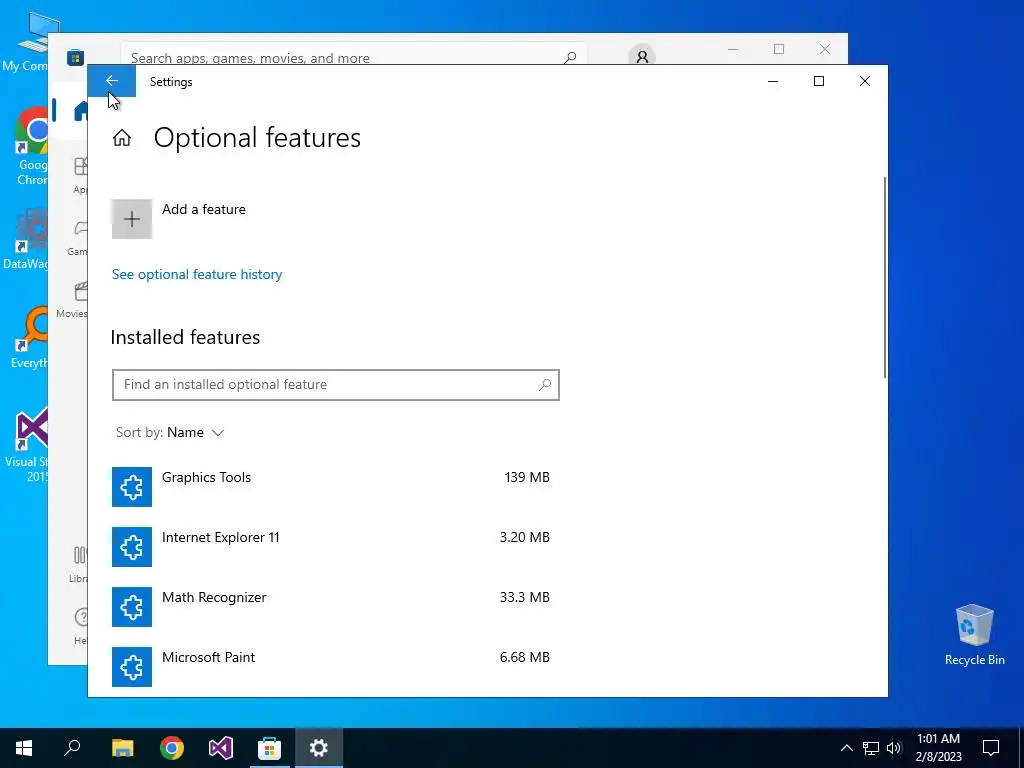Maximize the Microsoft Store window
The image size is (1024, 768).
click(778, 49)
